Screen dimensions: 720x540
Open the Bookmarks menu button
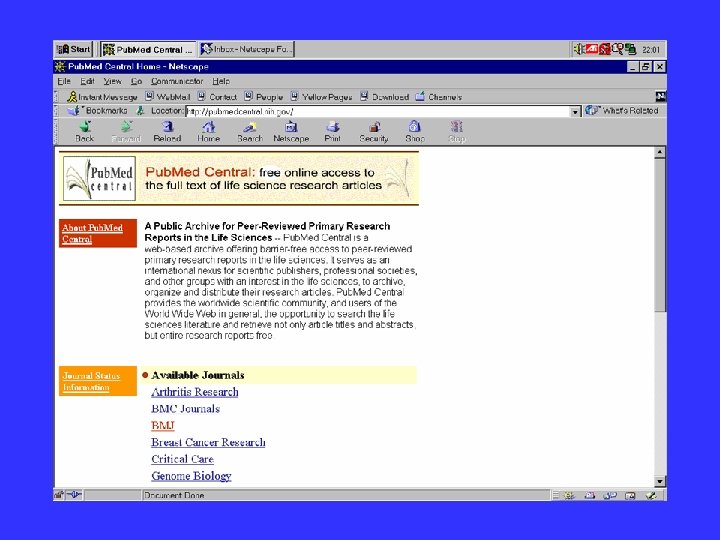[98, 111]
